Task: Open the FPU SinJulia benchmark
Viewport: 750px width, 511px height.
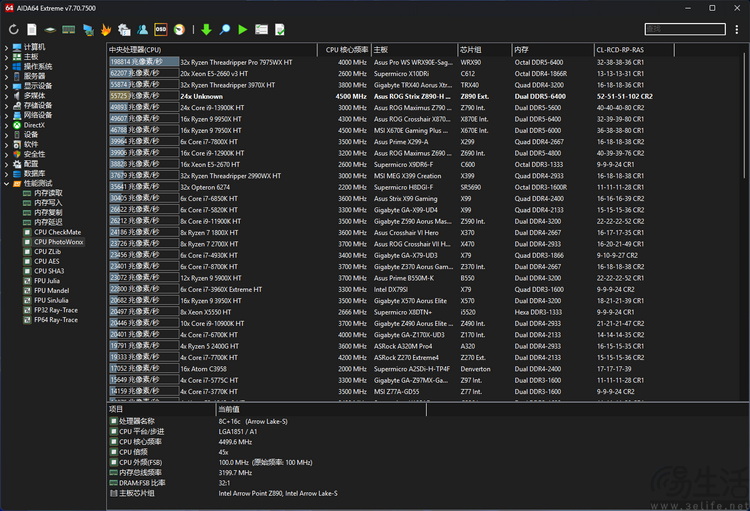Action: (x=51, y=300)
